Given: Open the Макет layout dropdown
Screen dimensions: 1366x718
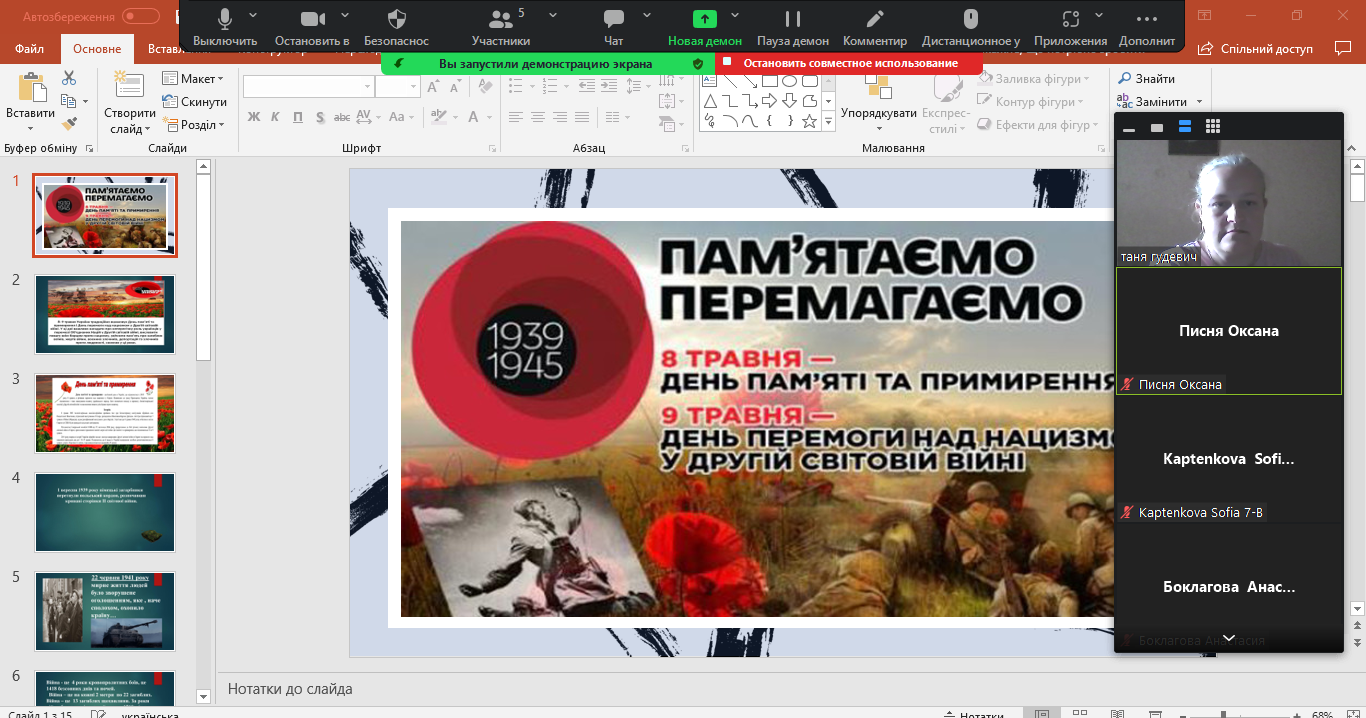Looking at the screenshot, I should [194, 79].
